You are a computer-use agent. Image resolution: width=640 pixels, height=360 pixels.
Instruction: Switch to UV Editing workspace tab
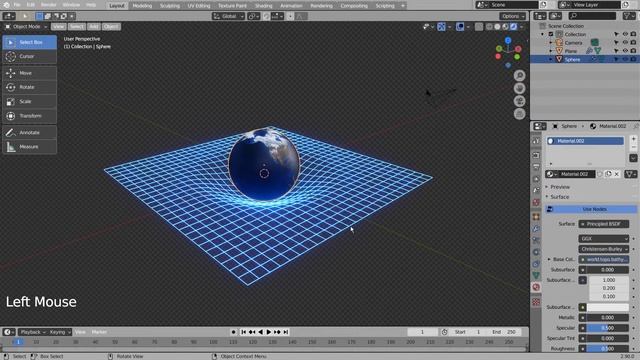[199, 6]
